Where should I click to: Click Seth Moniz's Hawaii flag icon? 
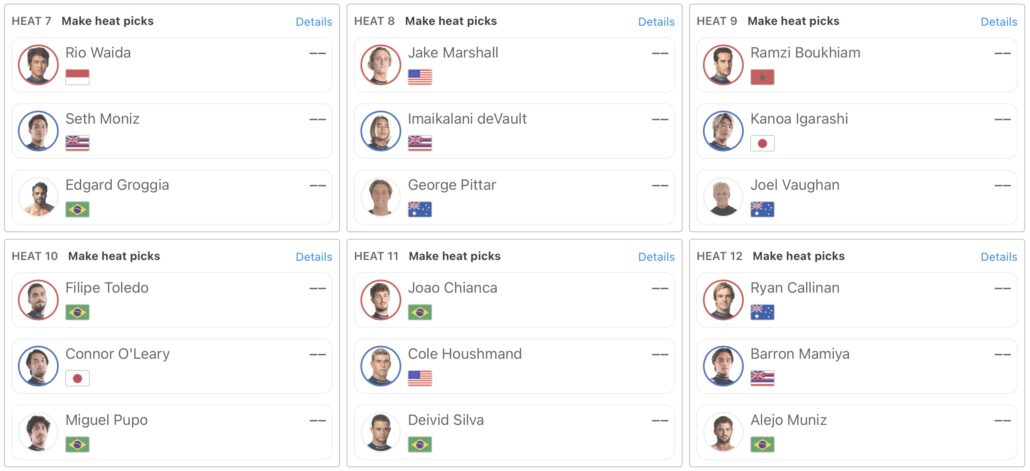click(x=77, y=143)
